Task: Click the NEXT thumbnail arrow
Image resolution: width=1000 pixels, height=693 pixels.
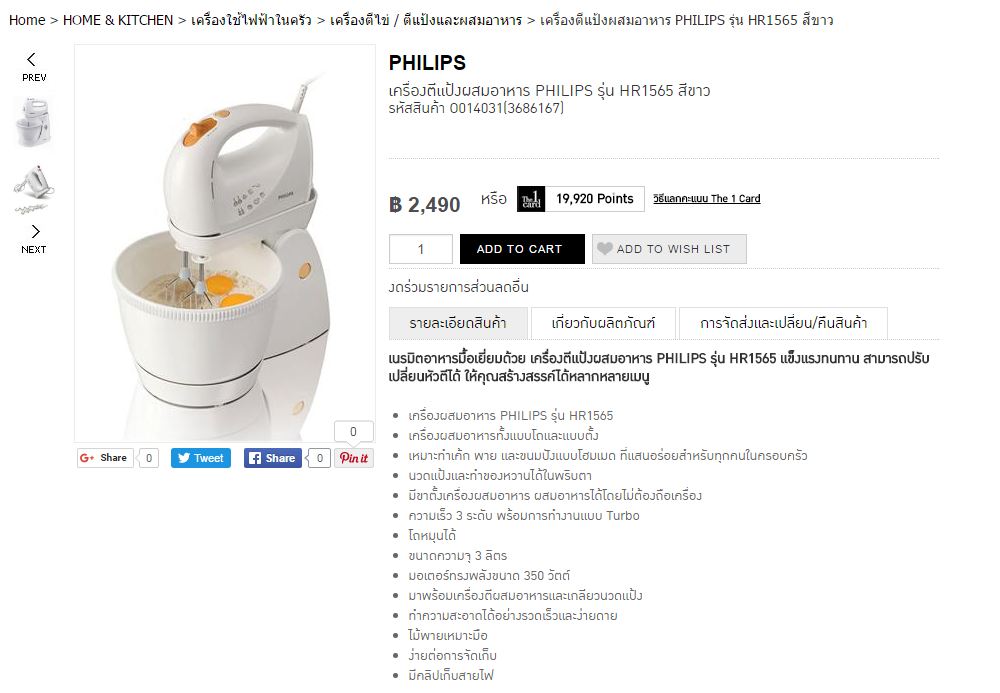Action: 34,239
